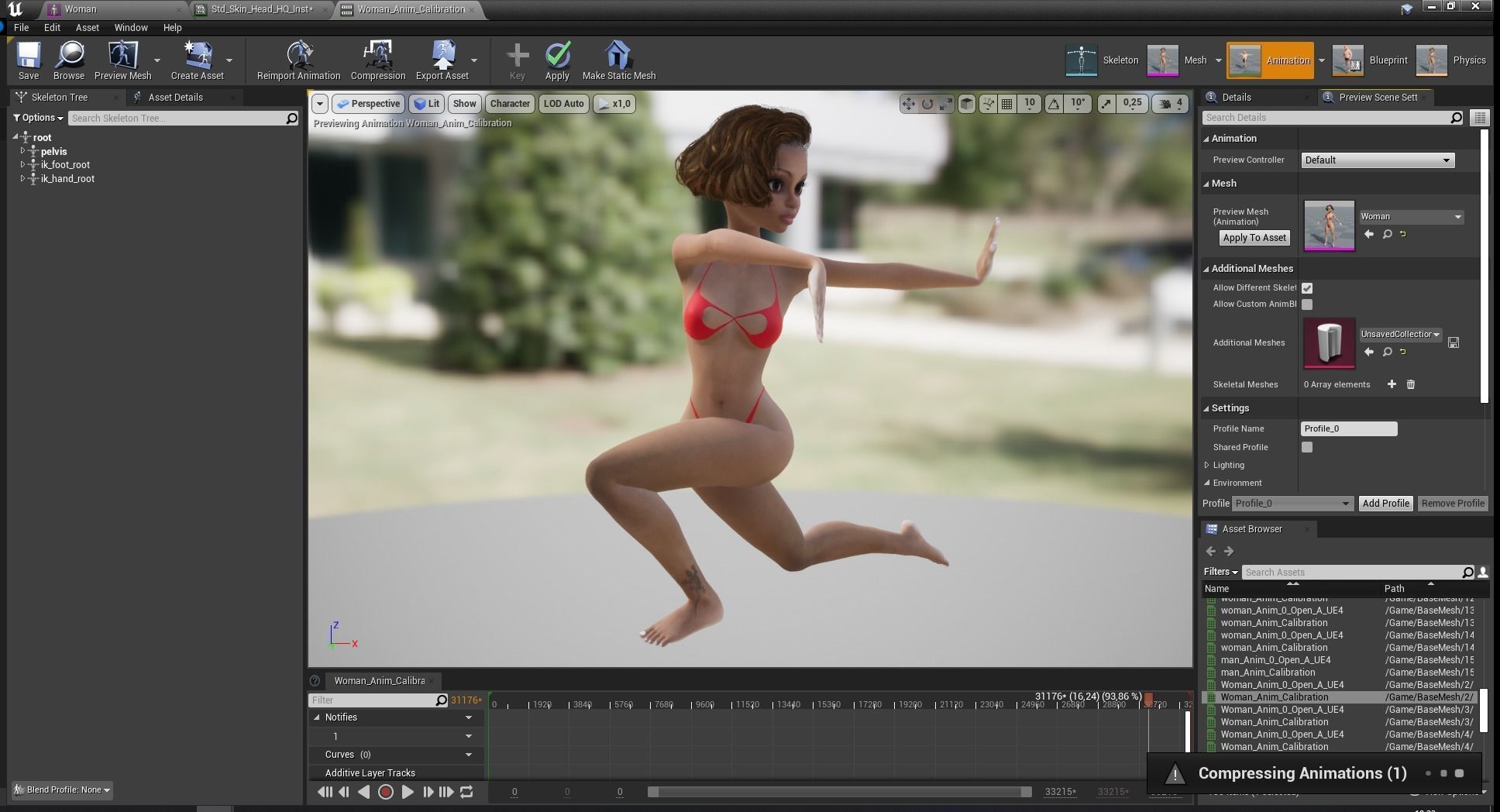Toggle rotation snapping in viewport
Viewport: 1500px width, 812px height.
pos(1054,104)
